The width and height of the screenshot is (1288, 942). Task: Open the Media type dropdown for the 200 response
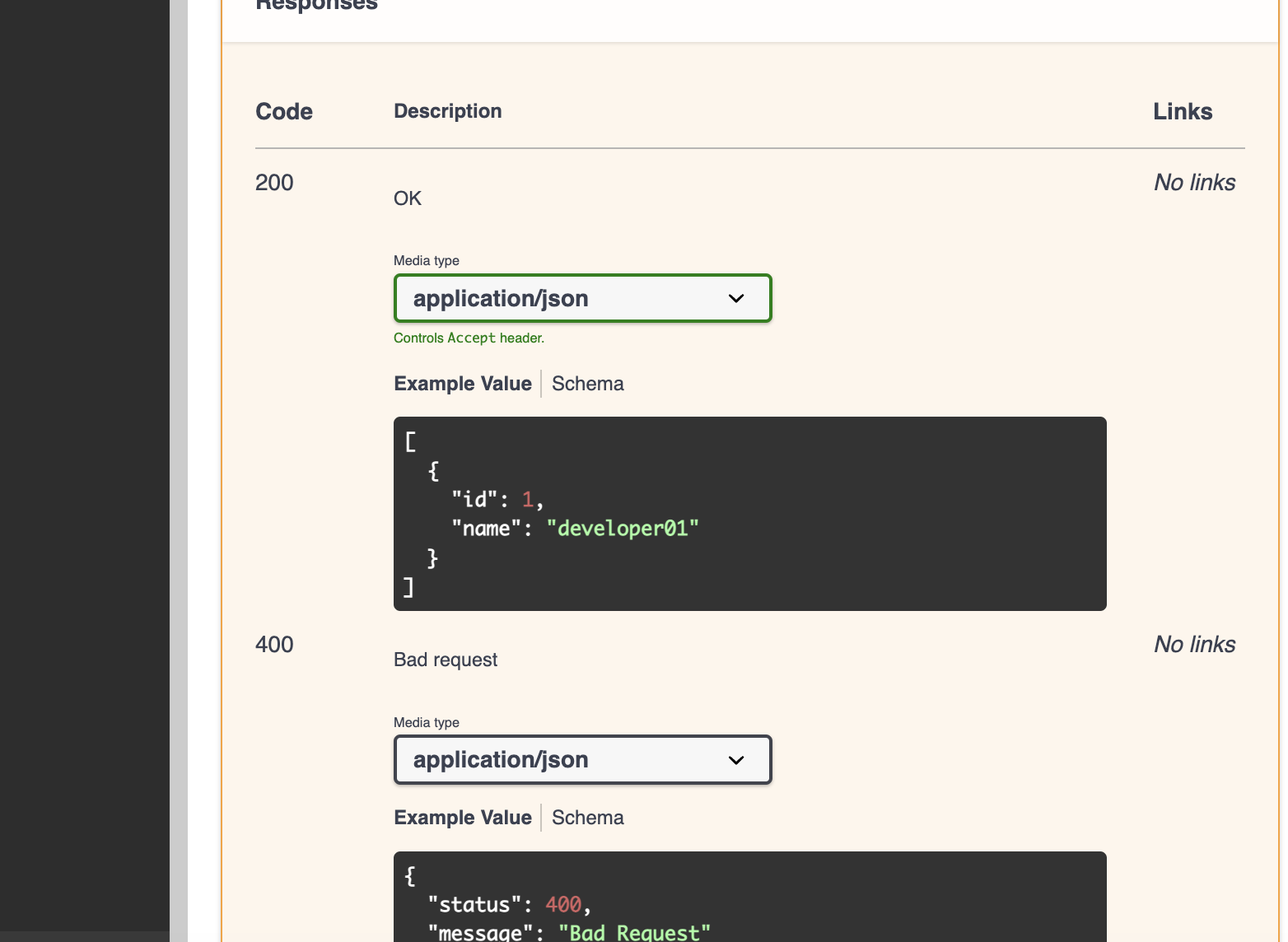tap(582, 298)
